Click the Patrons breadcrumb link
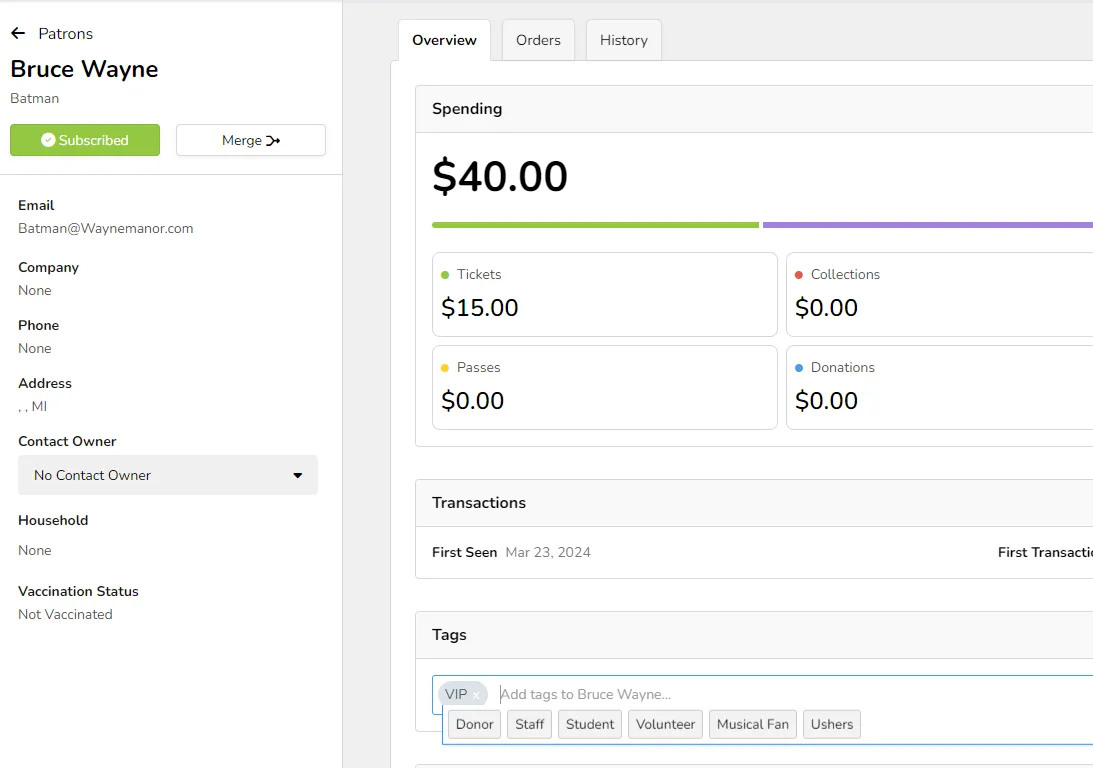The width and height of the screenshot is (1093, 768). (66, 33)
